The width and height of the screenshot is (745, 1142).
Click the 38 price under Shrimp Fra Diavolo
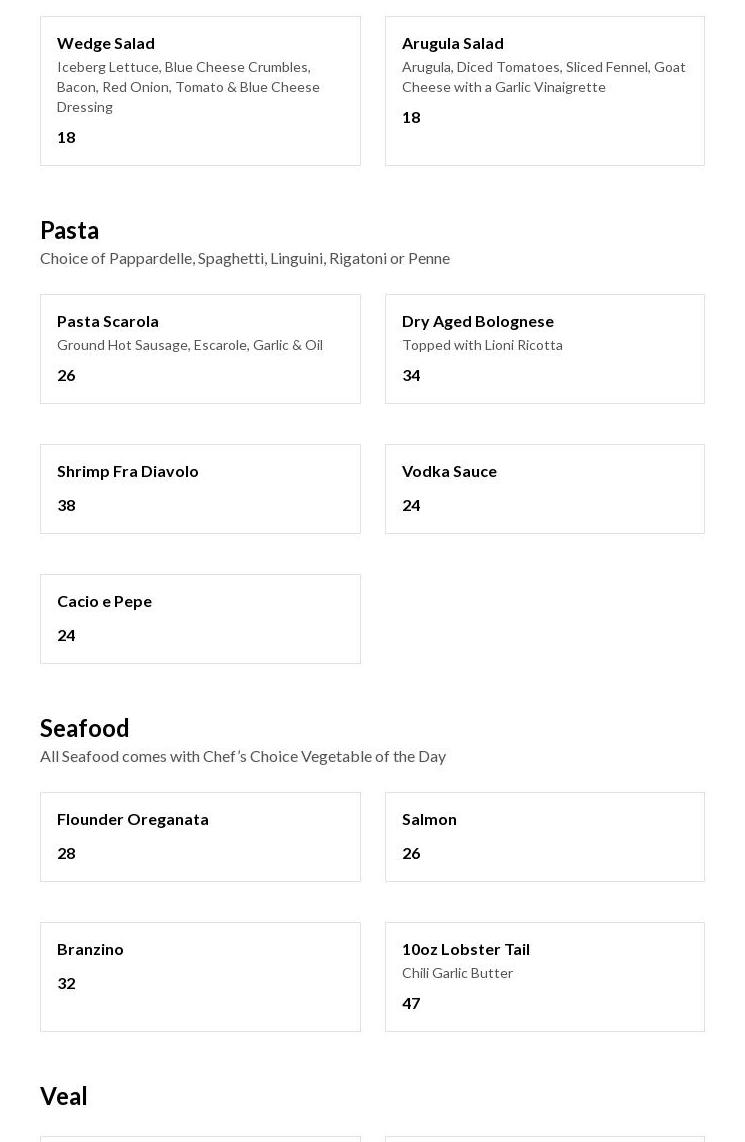pos(66,505)
